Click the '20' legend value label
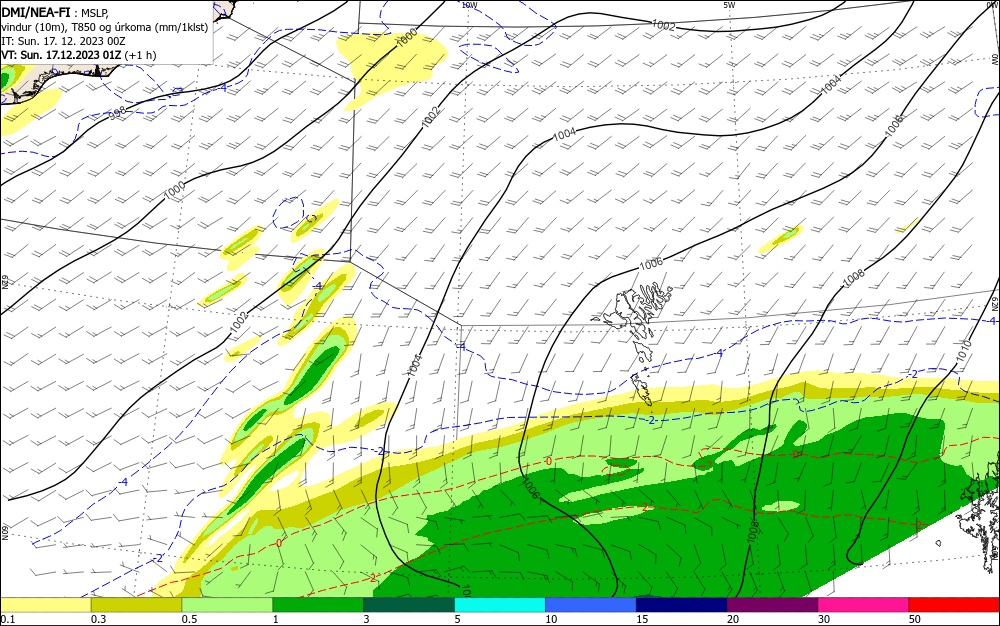The width and height of the screenshot is (1000, 626). click(x=733, y=619)
